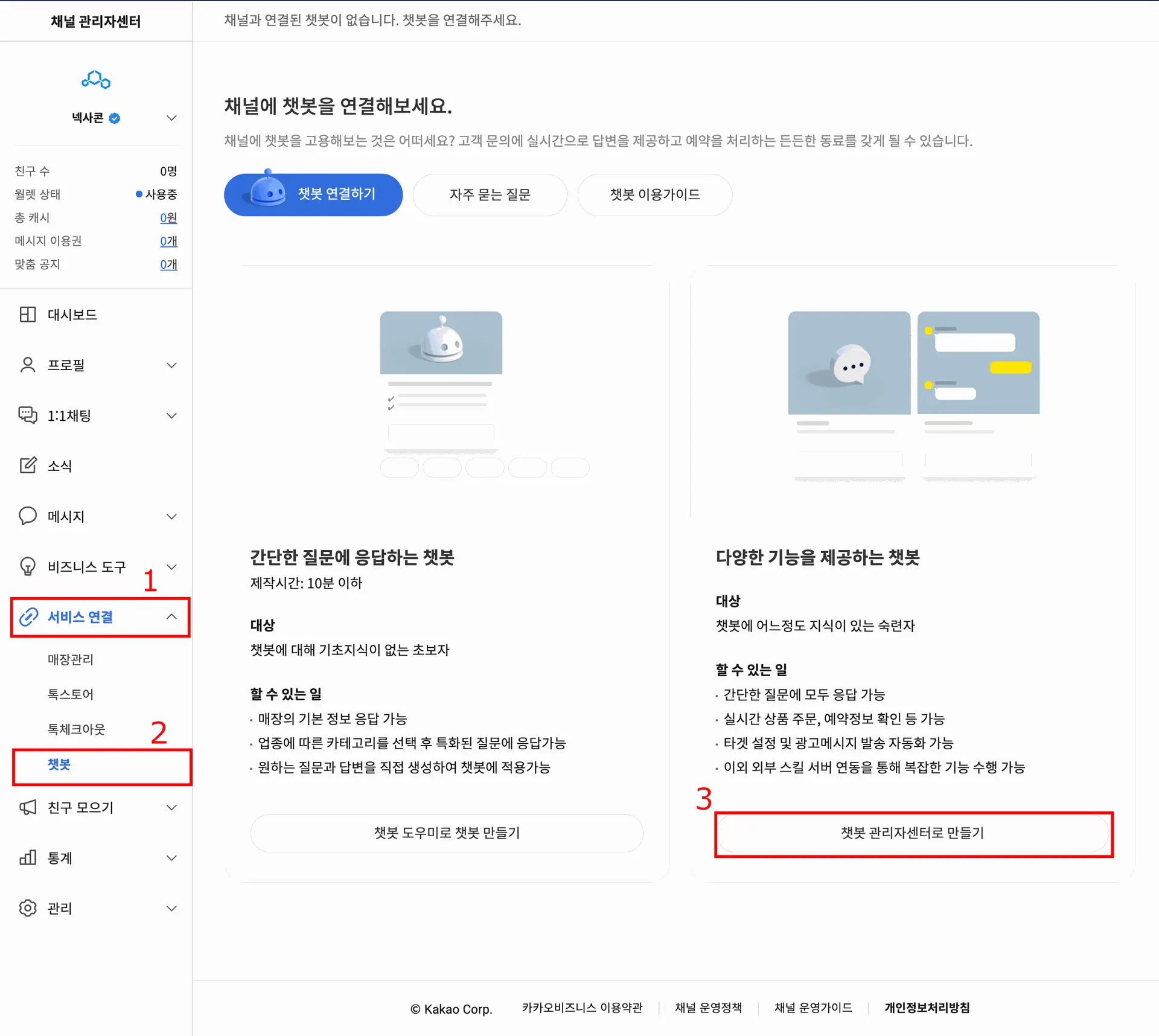Expand the 프로필 menu chevron
The image size is (1159, 1036).
171,365
